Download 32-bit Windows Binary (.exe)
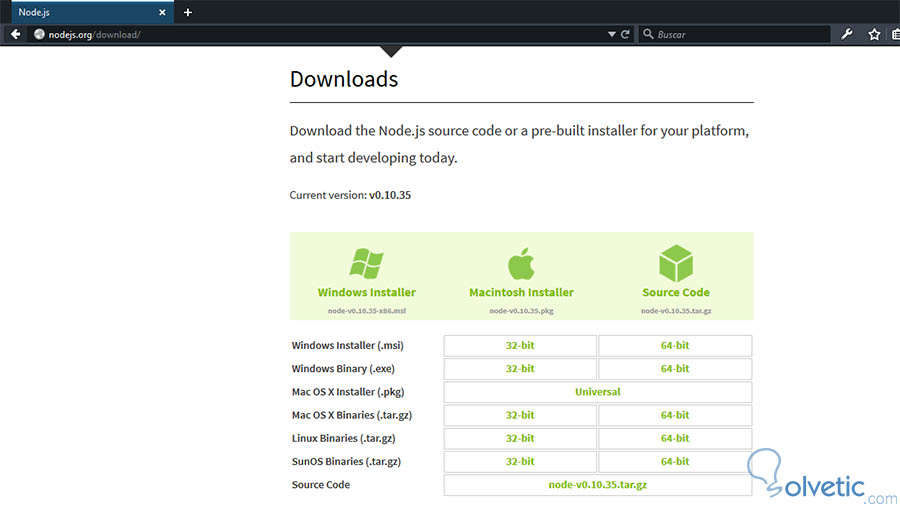Image resolution: width=900 pixels, height=506 pixels. [520, 369]
